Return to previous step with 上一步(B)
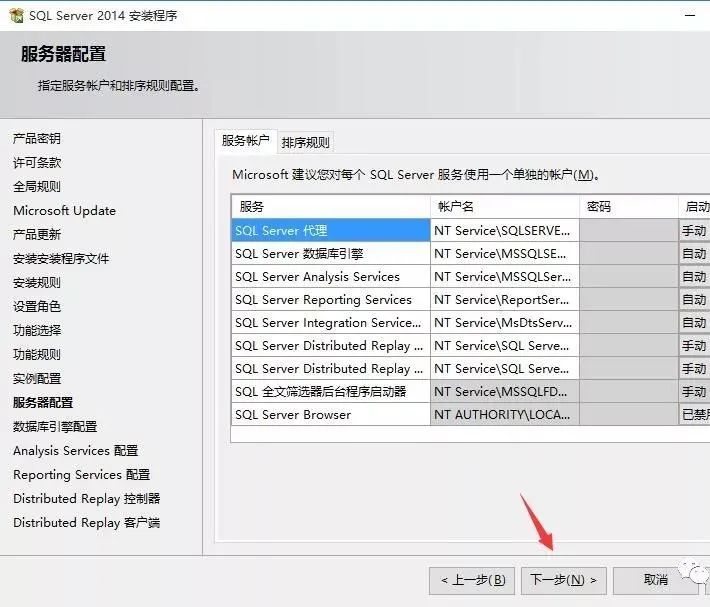This screenshot has height=607, width=710. (472, 580)
